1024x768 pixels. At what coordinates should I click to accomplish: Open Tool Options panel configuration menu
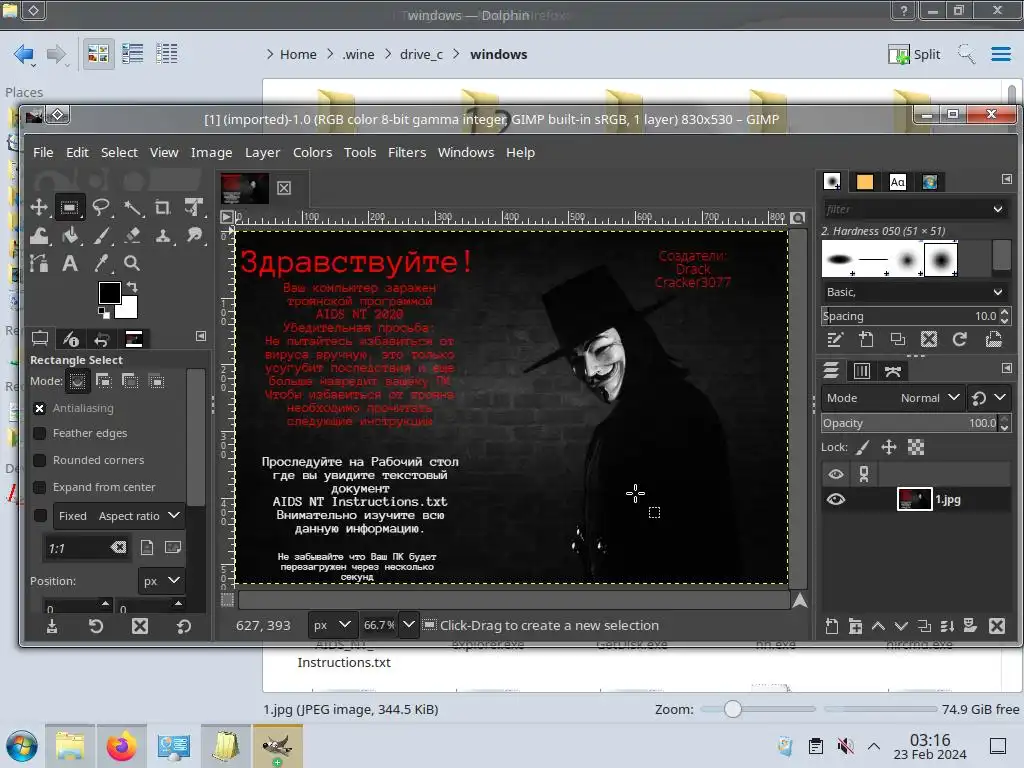(201, 336)
